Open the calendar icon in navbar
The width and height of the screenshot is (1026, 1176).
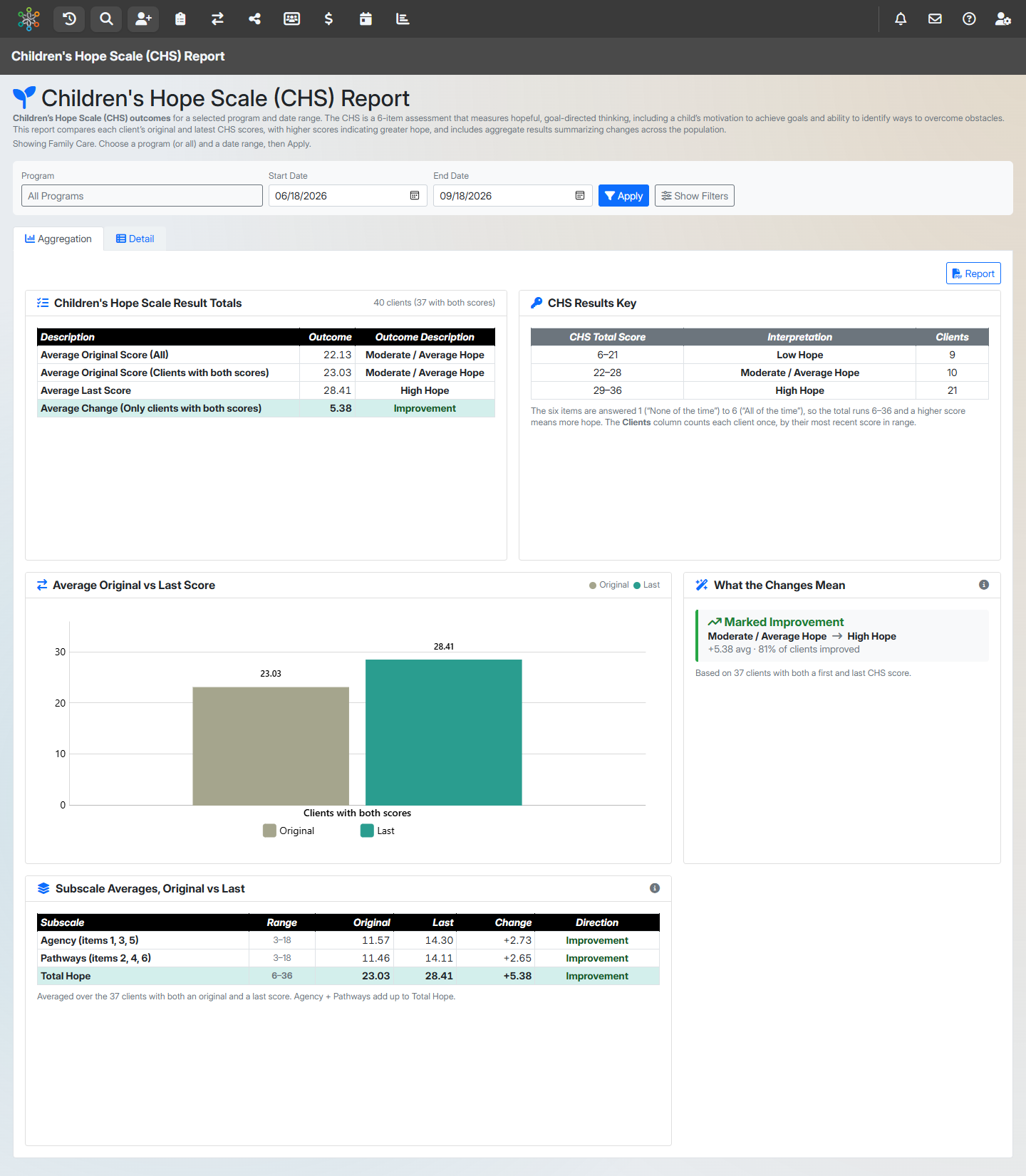click(366, 19)
